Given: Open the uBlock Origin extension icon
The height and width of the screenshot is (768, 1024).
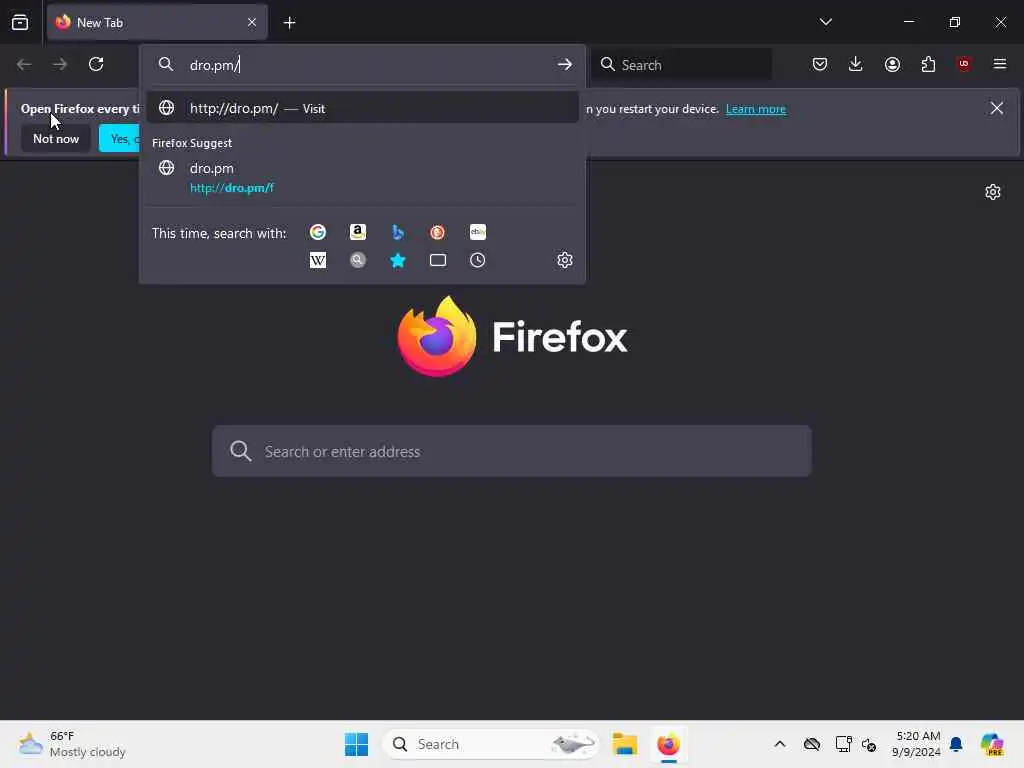Looking at the screenshot, I should (964, 64).
